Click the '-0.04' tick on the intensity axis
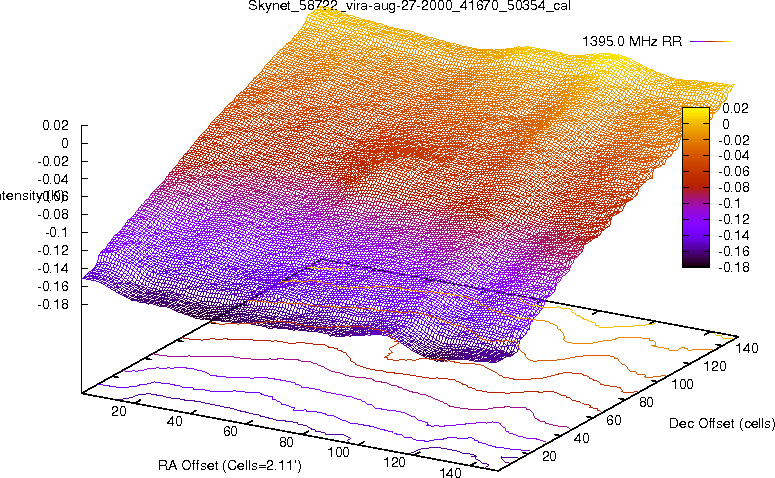 point(53,179)
